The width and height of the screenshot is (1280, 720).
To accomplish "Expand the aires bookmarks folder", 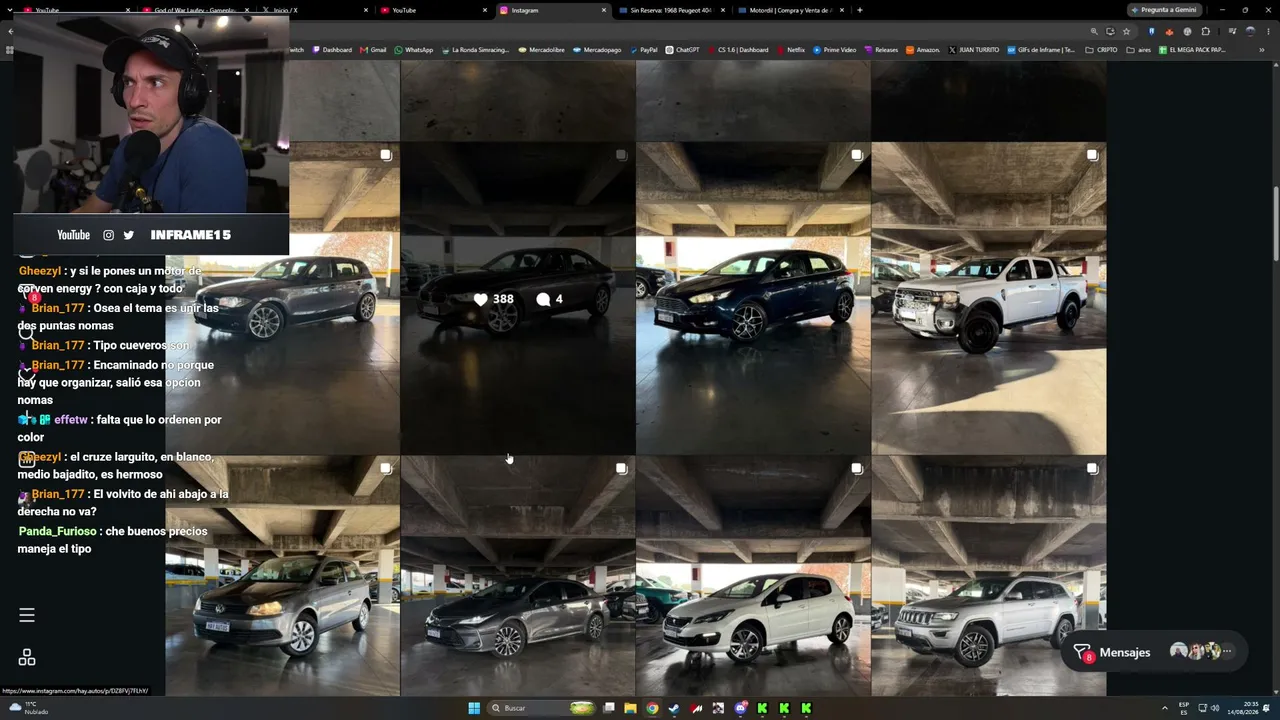I will coord(1138,50).
